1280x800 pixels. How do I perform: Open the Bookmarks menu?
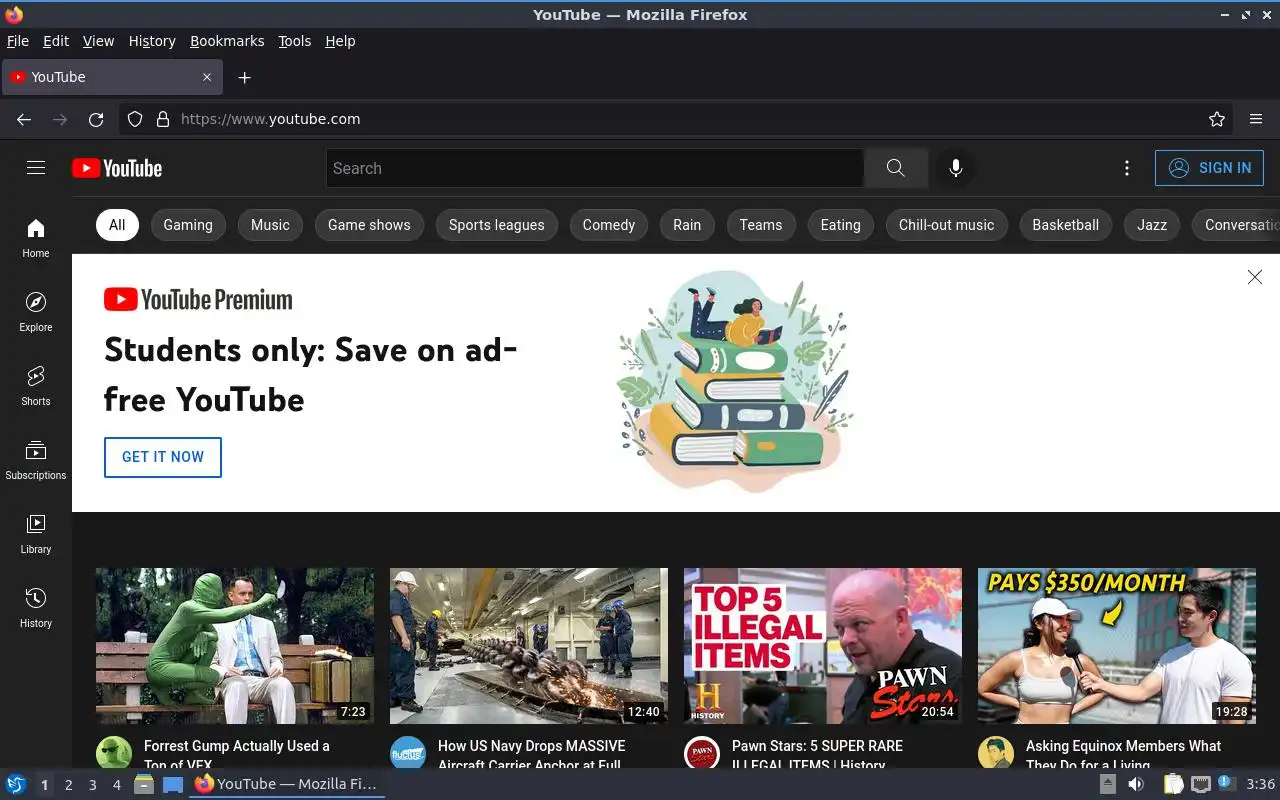tap(227, 41)
